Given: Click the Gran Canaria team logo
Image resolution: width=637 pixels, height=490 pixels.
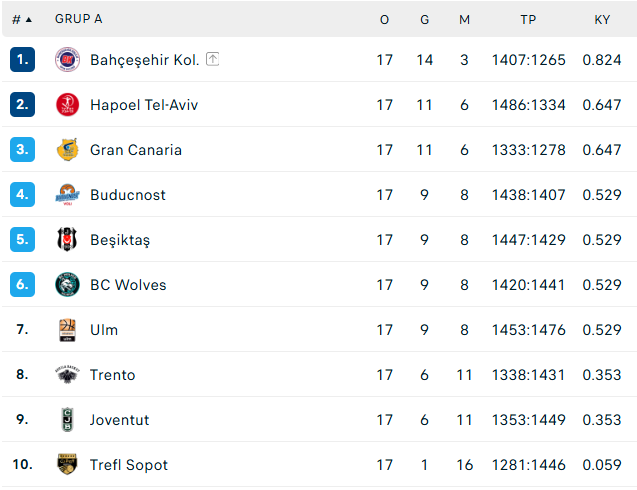Looking at the screenshot, I should point(67,150).
